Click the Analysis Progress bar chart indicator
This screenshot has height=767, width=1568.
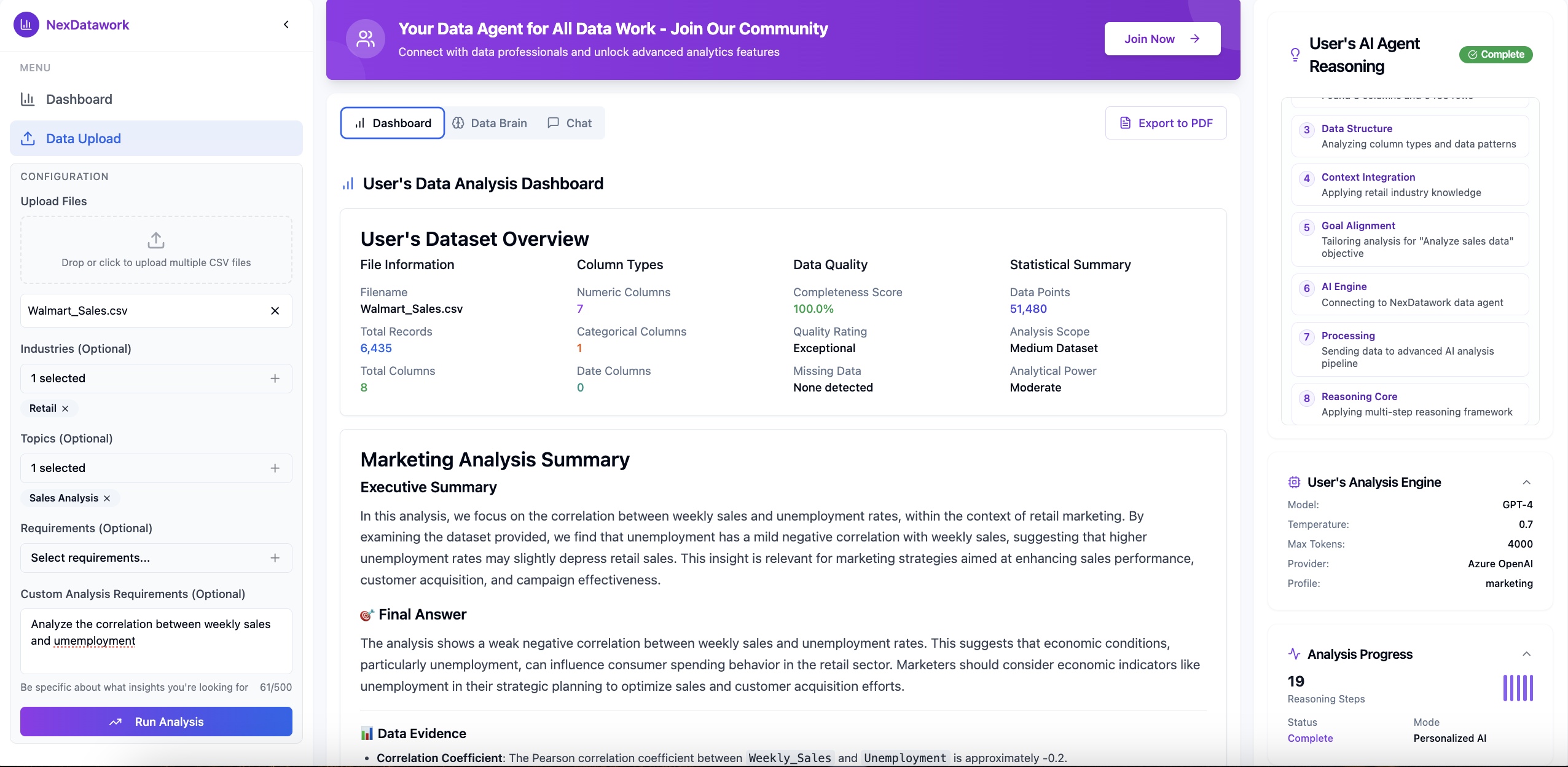point(1517,688)
